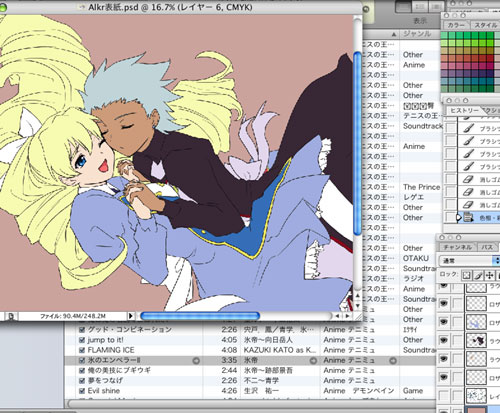Click artist cell KAZUKI KATO as K...
Image resolution: width=500 pixels, height=413 pixels.
[280, 350]
